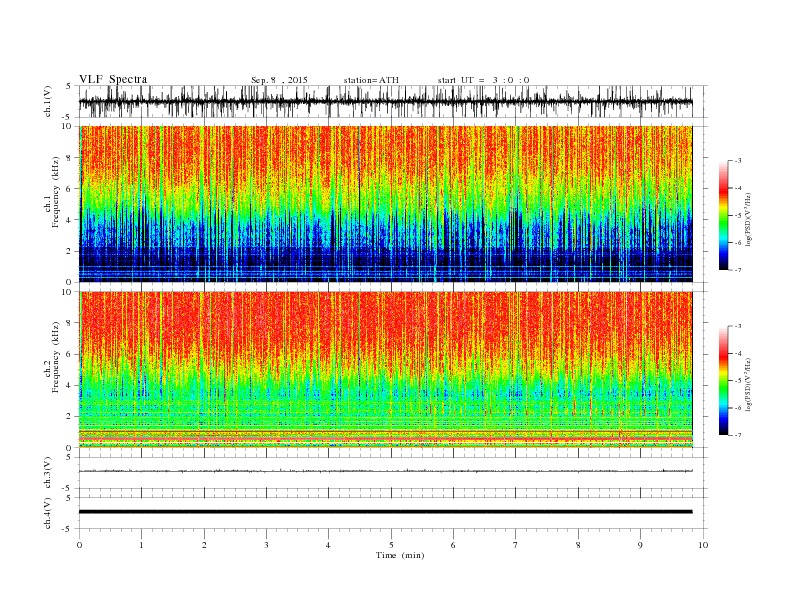Click the ch.1 color bar "log(PSD)(V²/Hz)" label
This screenshot has width=792, height=612.
pyautogui.click(x=749, y=220)
